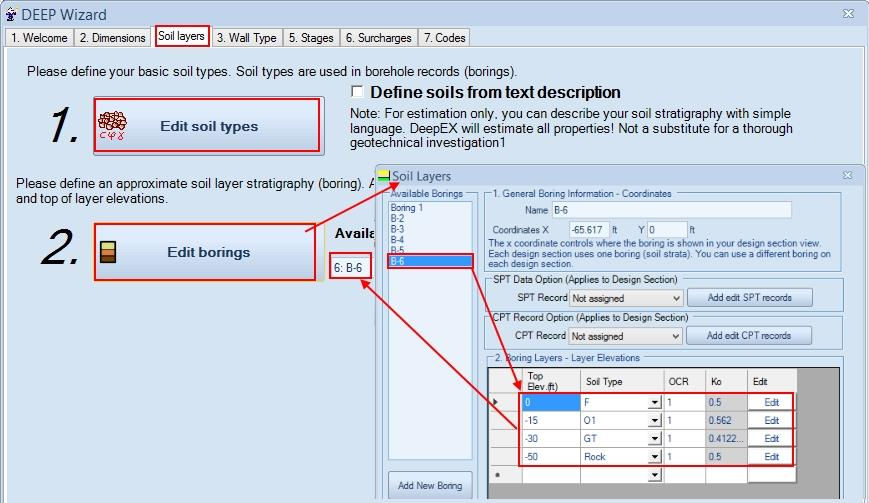This screenshot has width=869, height=503.
Task: Click the 6: B-6 available boring entry
Action: click(x=349, y=268)
